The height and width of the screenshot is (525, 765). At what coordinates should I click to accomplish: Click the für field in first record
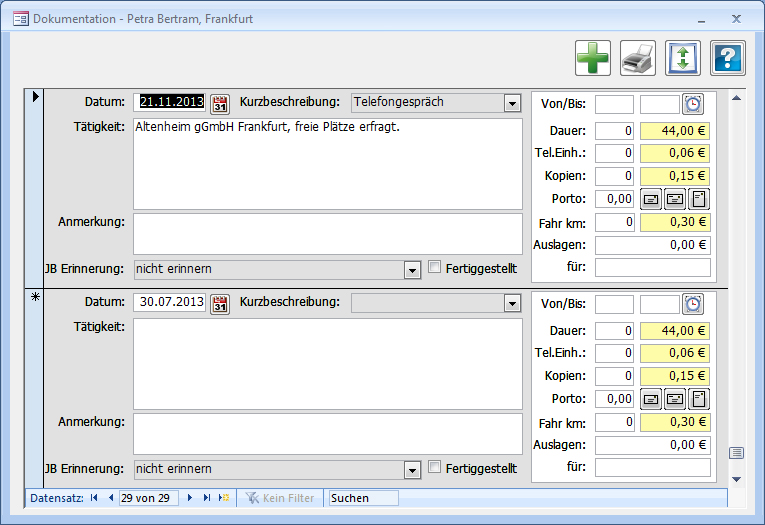(653, 267)
